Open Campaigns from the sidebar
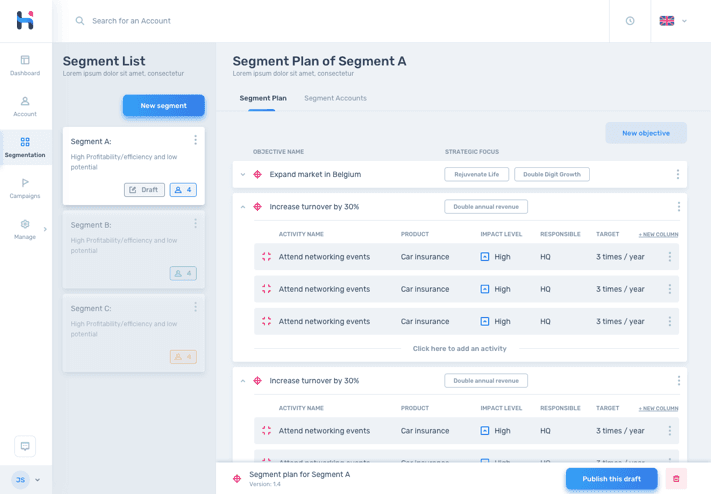 pos(25,188)
